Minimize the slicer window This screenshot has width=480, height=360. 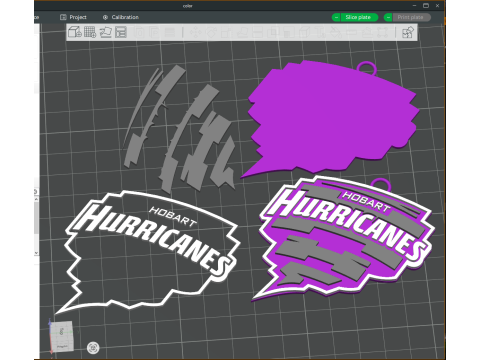coord(414,6)
